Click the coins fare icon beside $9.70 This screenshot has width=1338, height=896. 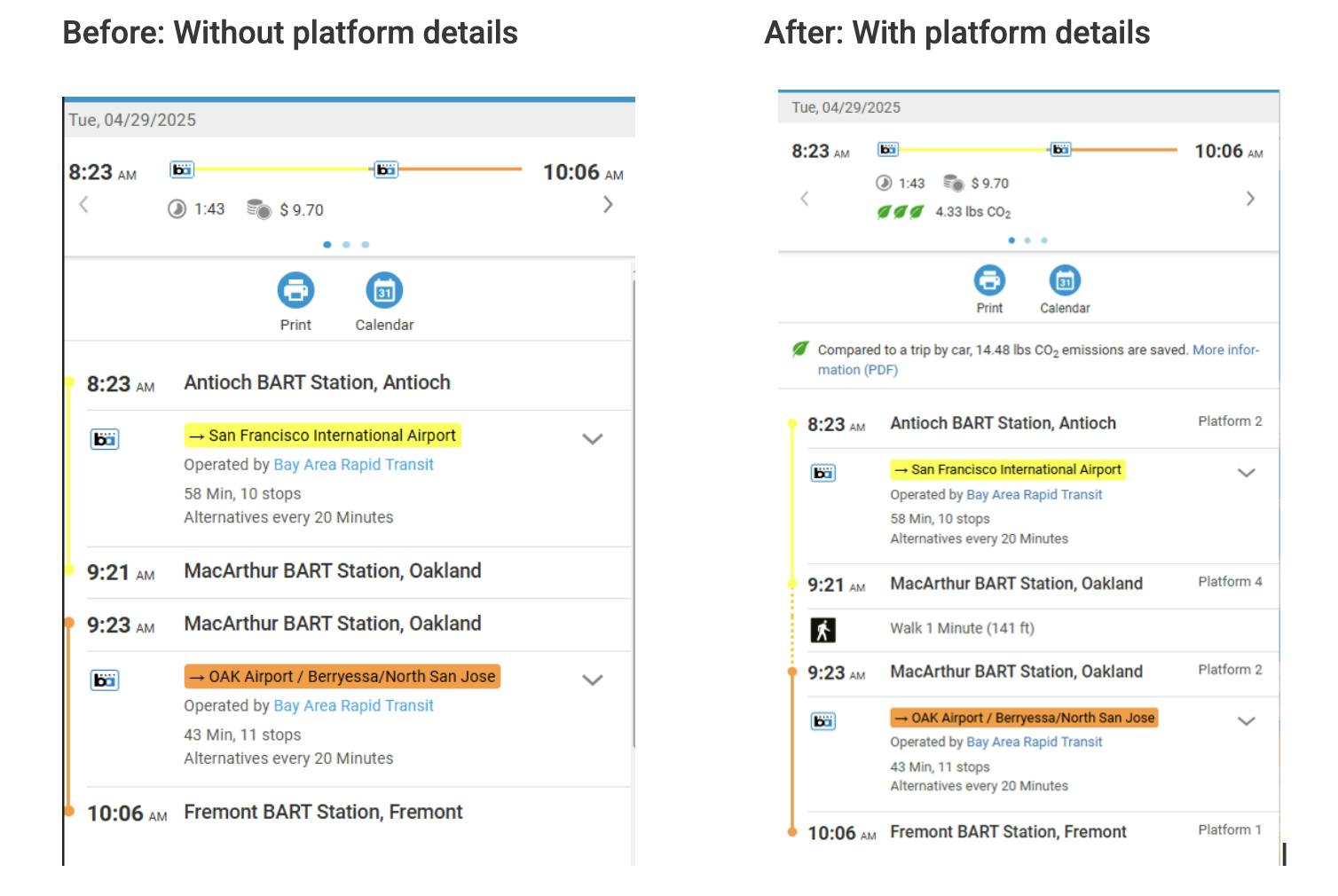257,209
